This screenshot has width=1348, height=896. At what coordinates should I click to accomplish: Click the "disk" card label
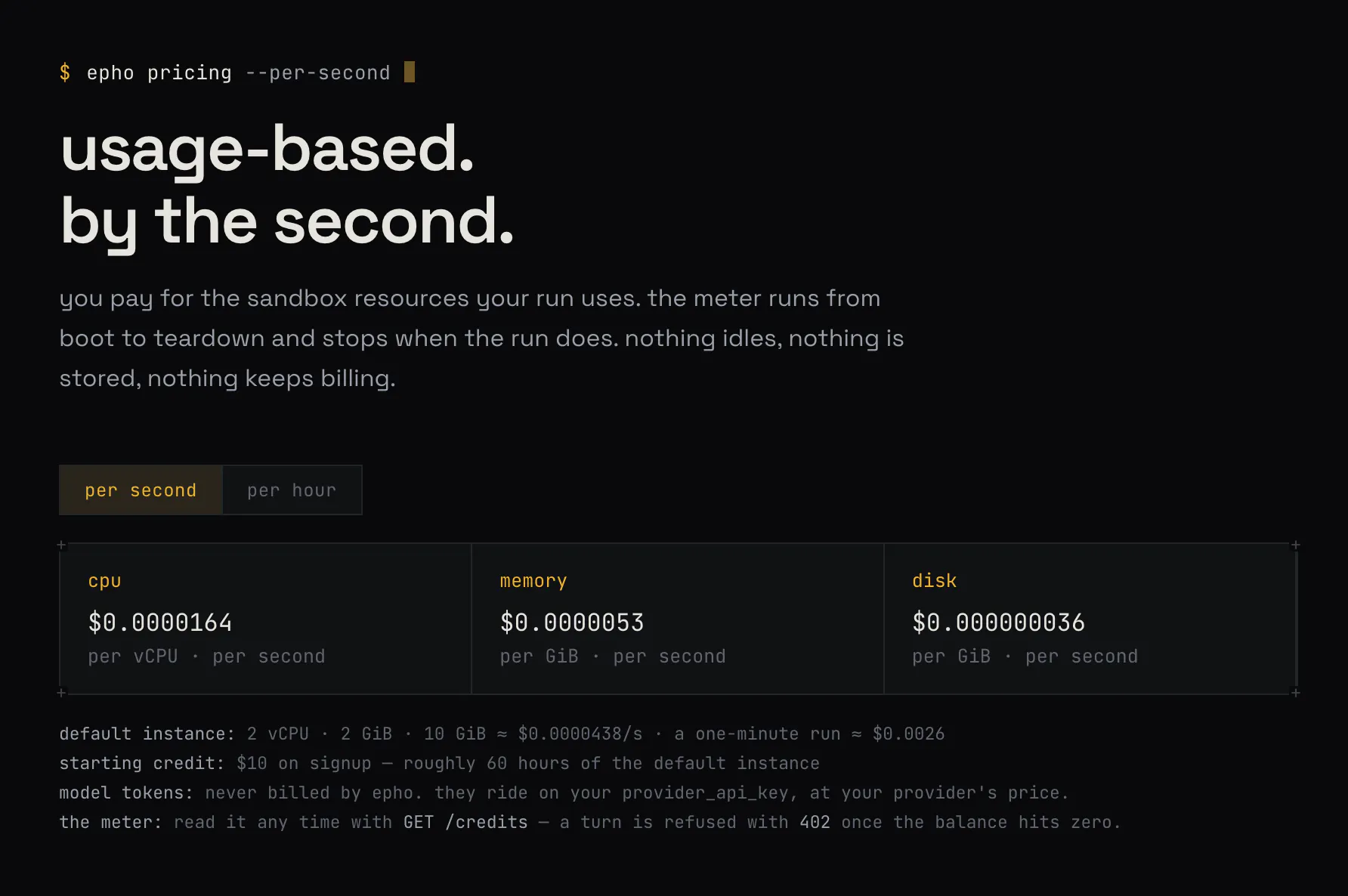(x=935, y=581)
